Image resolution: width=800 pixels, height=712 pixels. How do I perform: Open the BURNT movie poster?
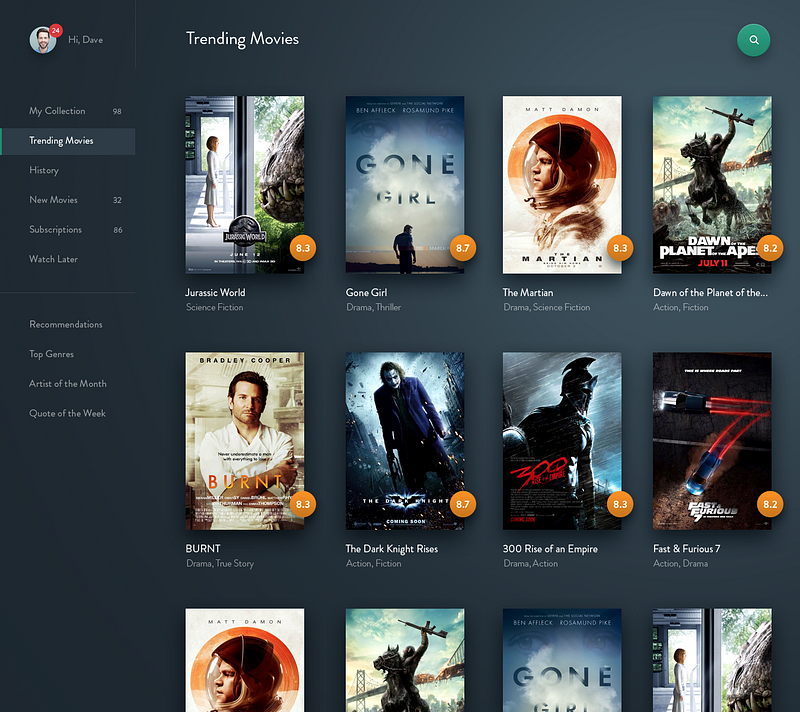pos(245,441)
